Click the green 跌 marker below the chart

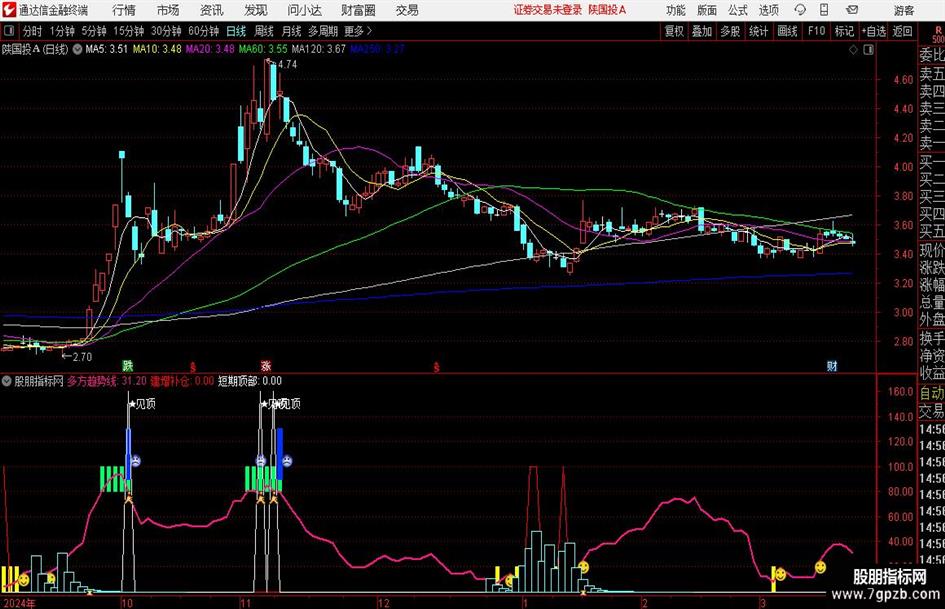point(128,365)
